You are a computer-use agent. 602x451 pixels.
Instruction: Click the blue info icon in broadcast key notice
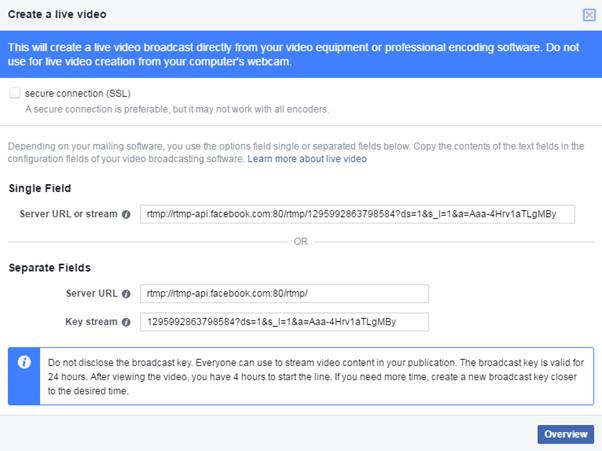[24, 362]
